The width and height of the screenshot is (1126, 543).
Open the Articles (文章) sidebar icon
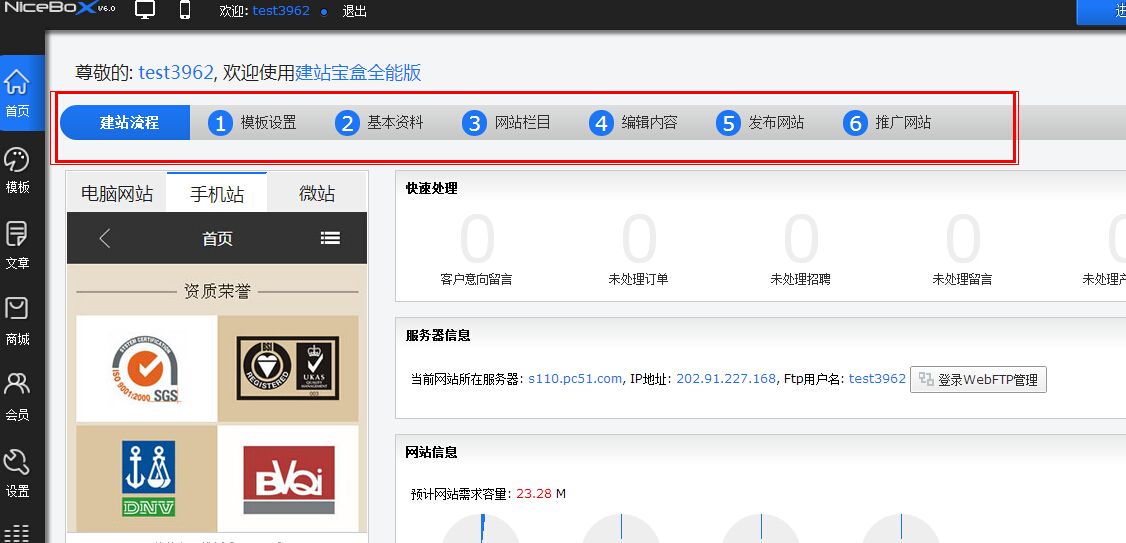[18, 245]
